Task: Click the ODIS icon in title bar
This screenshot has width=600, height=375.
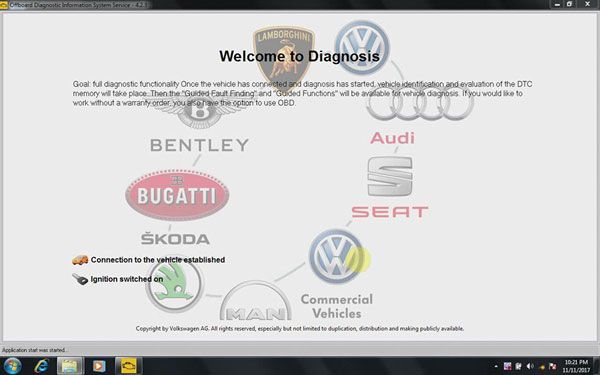Action: (x=4, y=5)
